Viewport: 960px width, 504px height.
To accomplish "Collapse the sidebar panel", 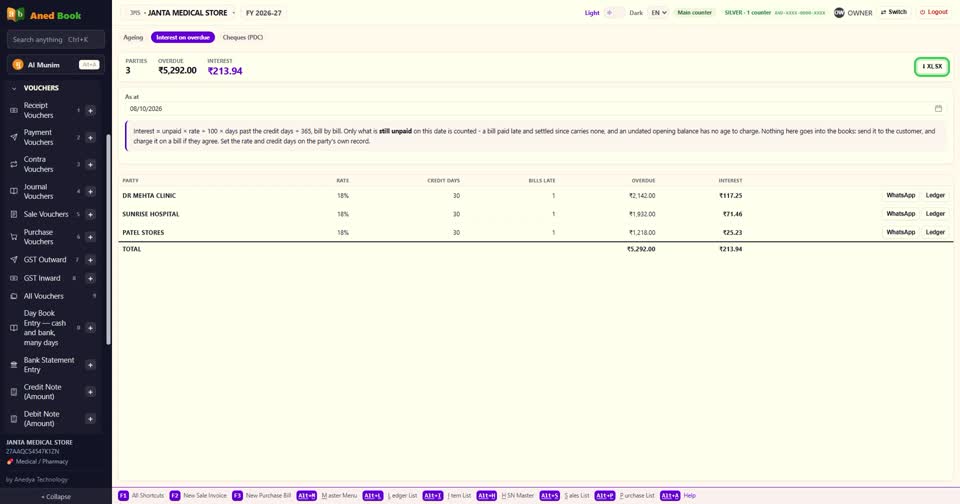I will [56, 497].
